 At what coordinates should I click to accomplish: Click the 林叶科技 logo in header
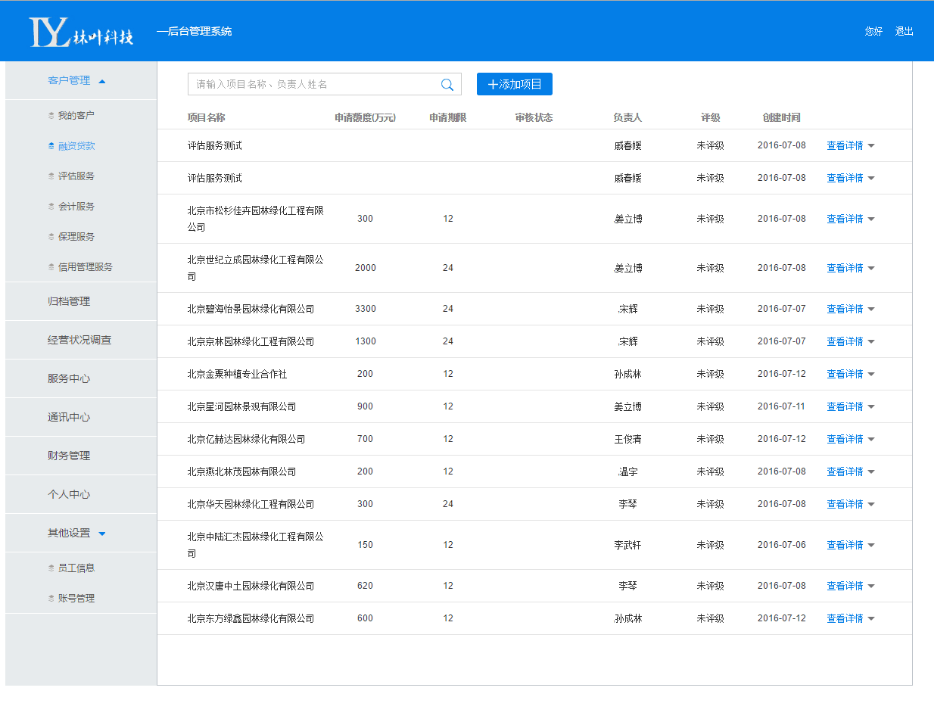82,32
